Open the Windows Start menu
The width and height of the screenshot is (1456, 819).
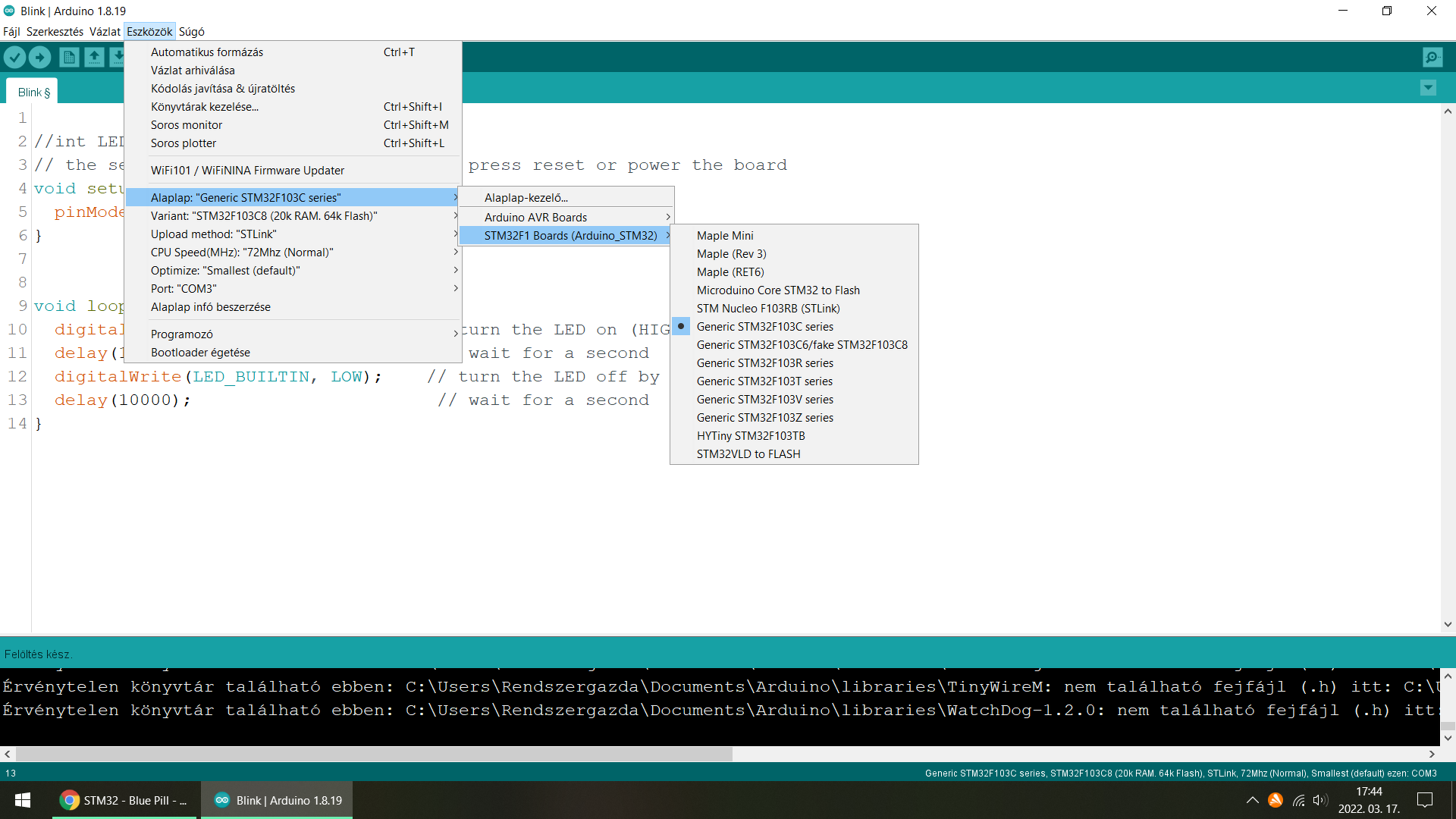[23, 800]
